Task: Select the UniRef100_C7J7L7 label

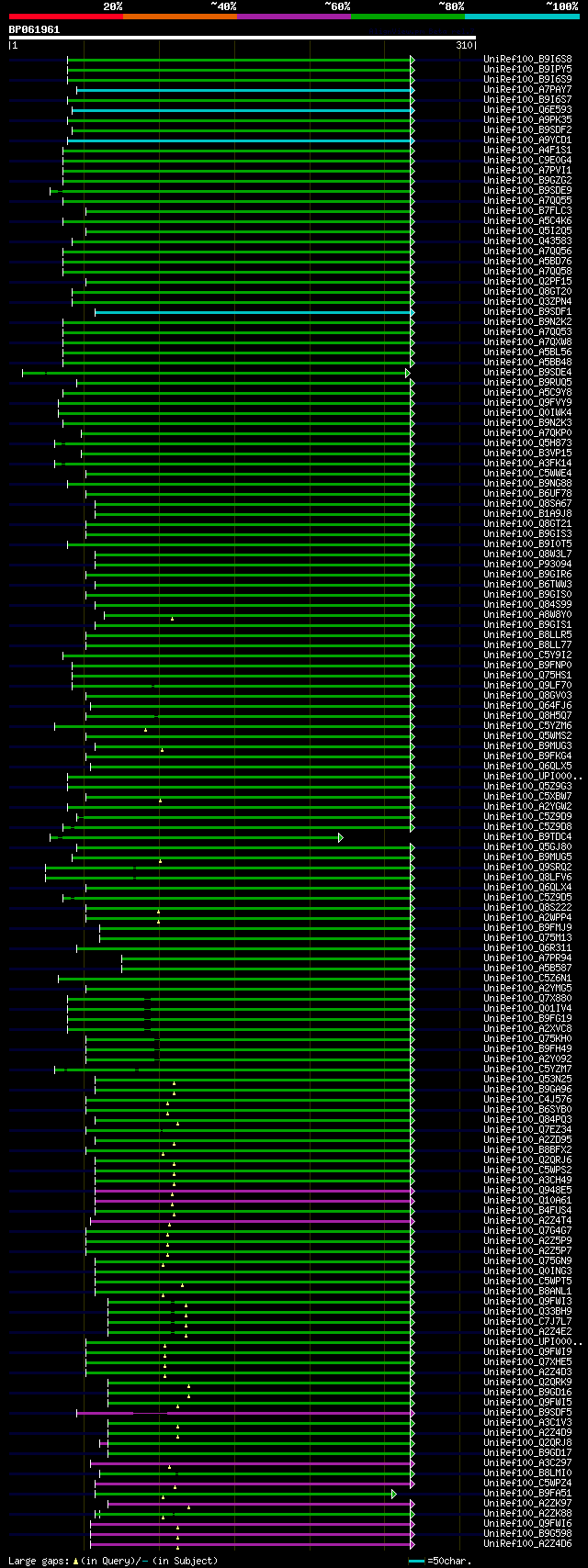Action: tap(527, 1322)
